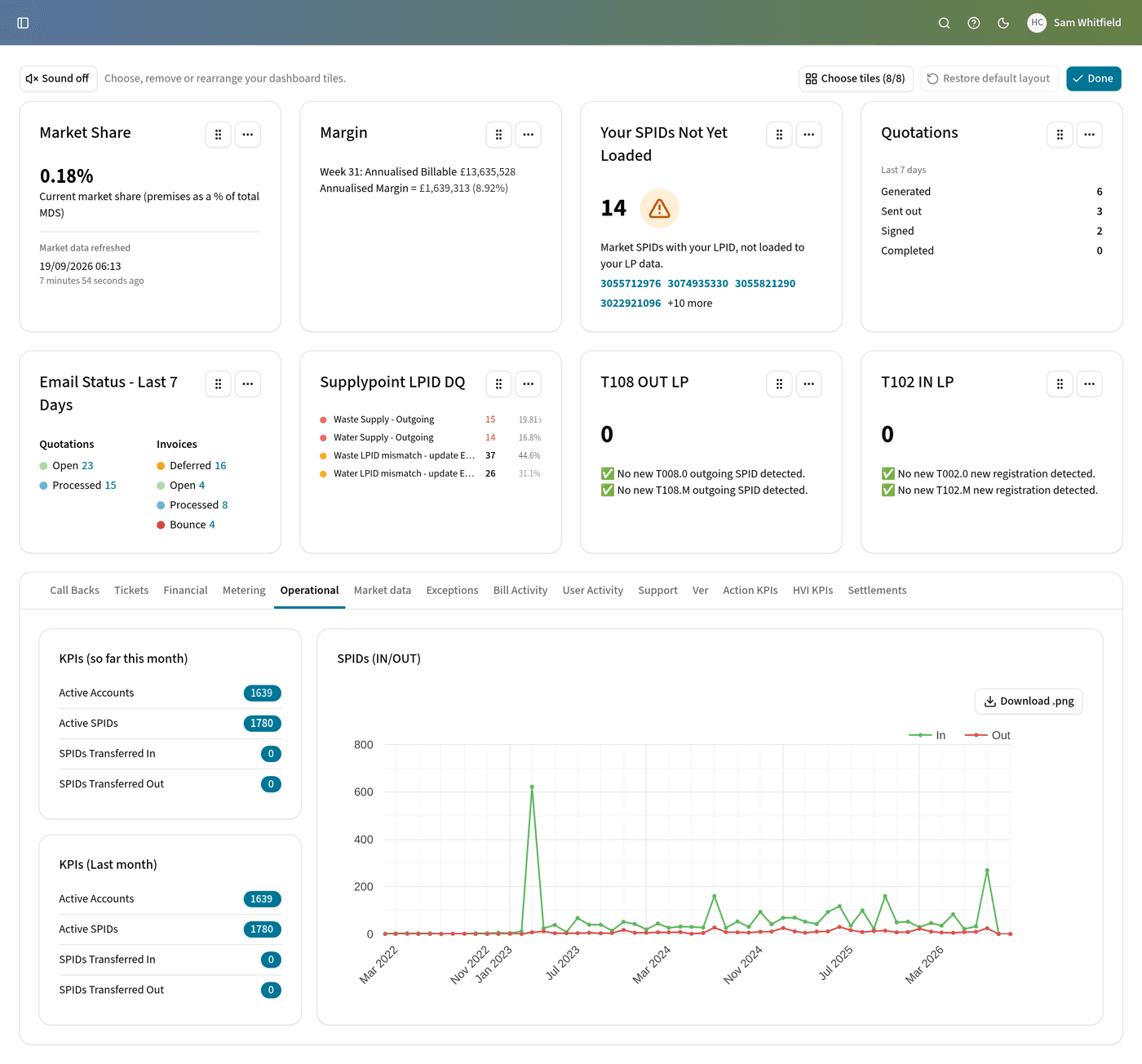Image resolution: width=1142 pixels, height=1064 pixels.
Task: Switch to the Settlements tab
Action: coord(877,591)
